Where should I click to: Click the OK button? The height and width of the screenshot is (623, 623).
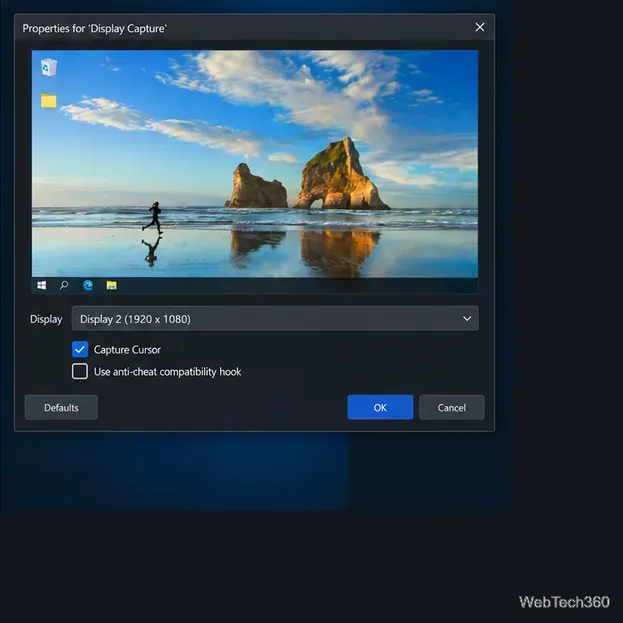[x=380, y=407]
